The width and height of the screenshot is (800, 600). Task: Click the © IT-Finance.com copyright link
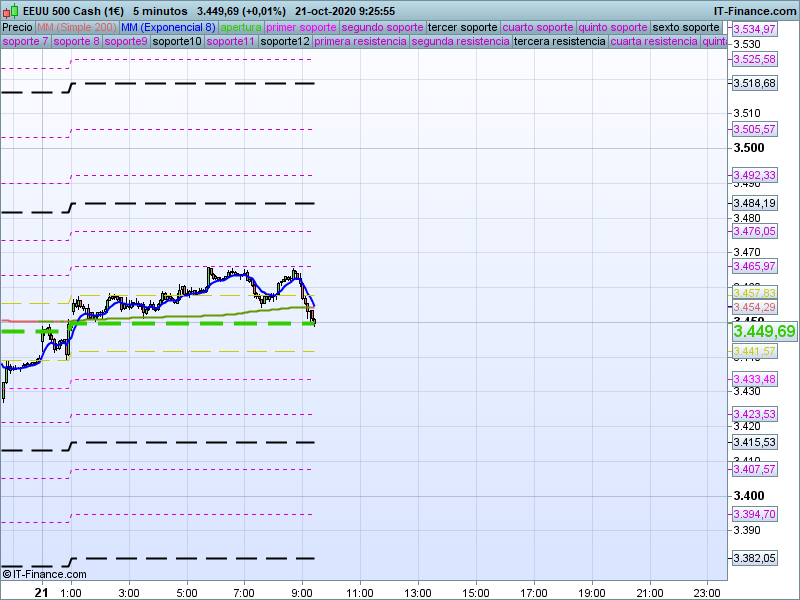click(44, 574)
